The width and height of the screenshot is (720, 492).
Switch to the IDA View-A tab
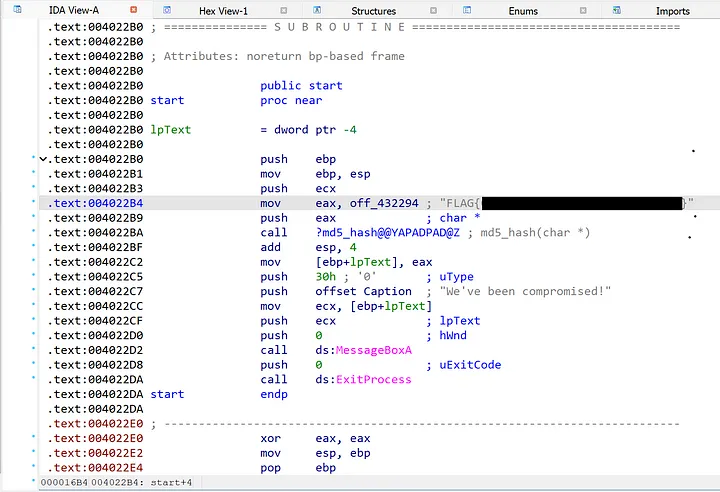73,11
